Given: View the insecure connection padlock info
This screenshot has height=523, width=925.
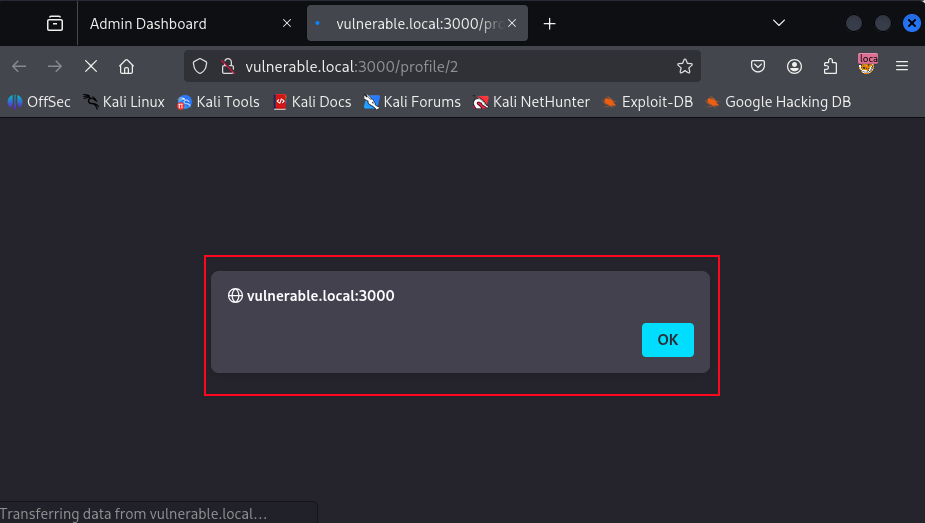Looking at the screenshot, I should tap(228, 67).
